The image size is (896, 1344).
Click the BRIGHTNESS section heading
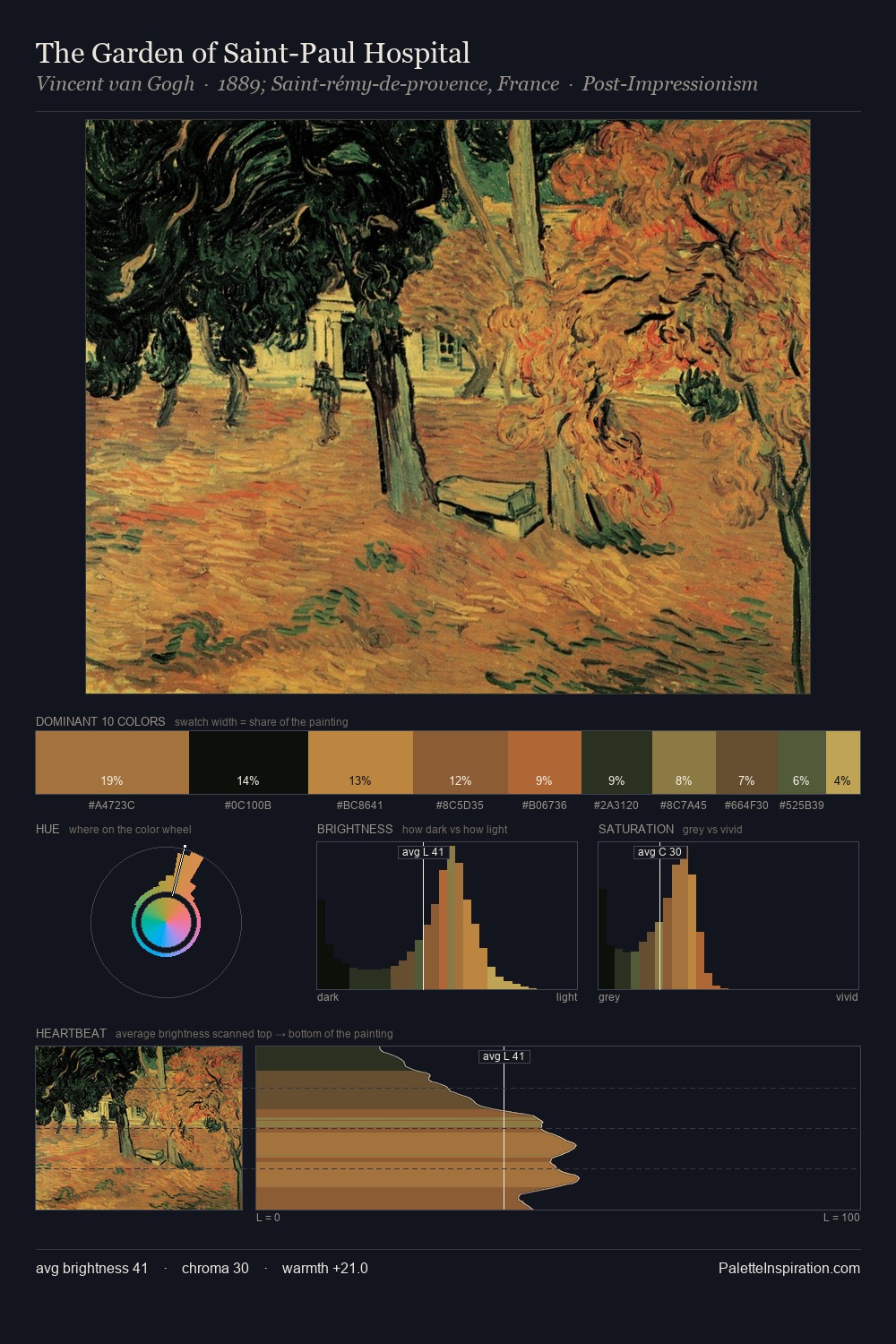(x=355, y=829)
